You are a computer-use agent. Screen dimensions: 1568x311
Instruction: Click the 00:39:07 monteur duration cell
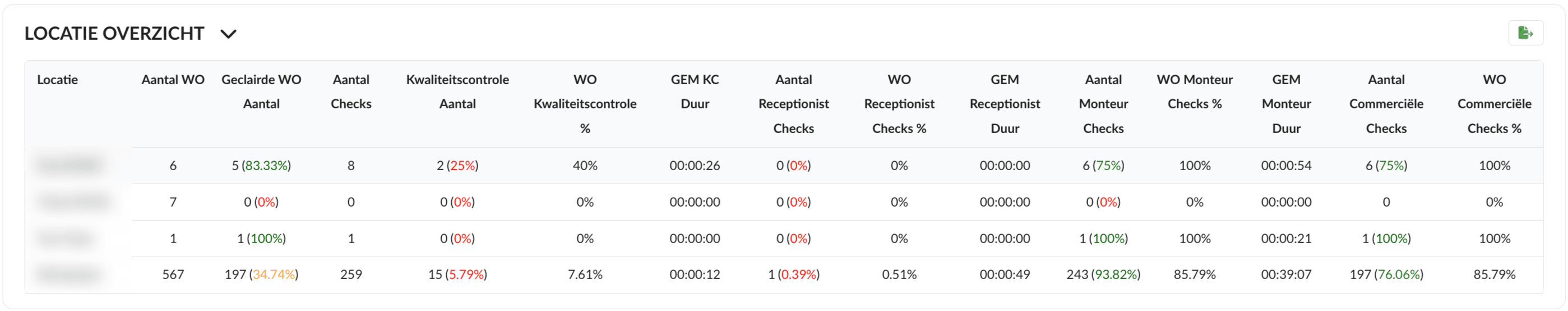coord(1285,275)
